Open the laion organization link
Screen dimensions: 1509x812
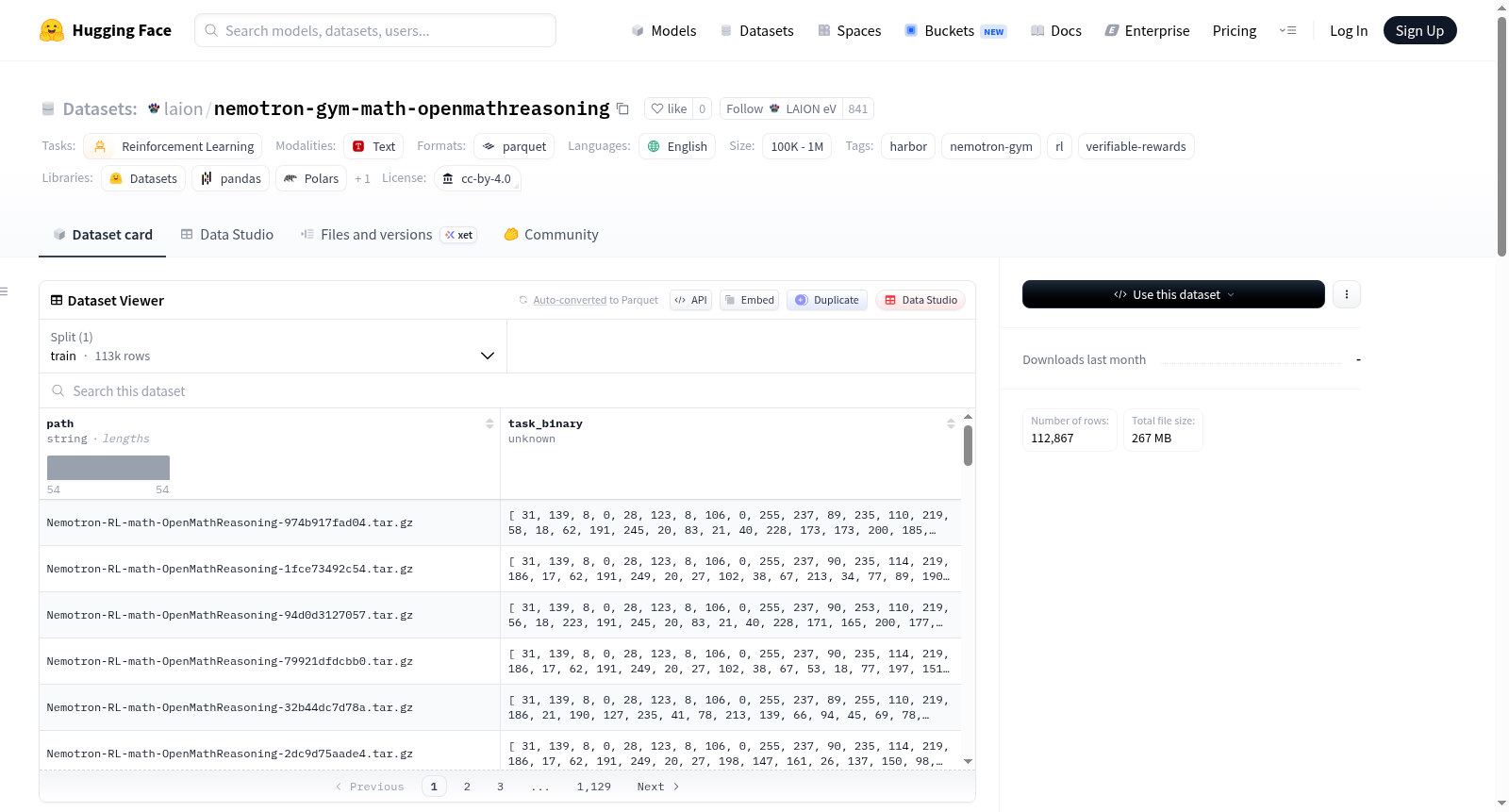click(x=183, y=108)
